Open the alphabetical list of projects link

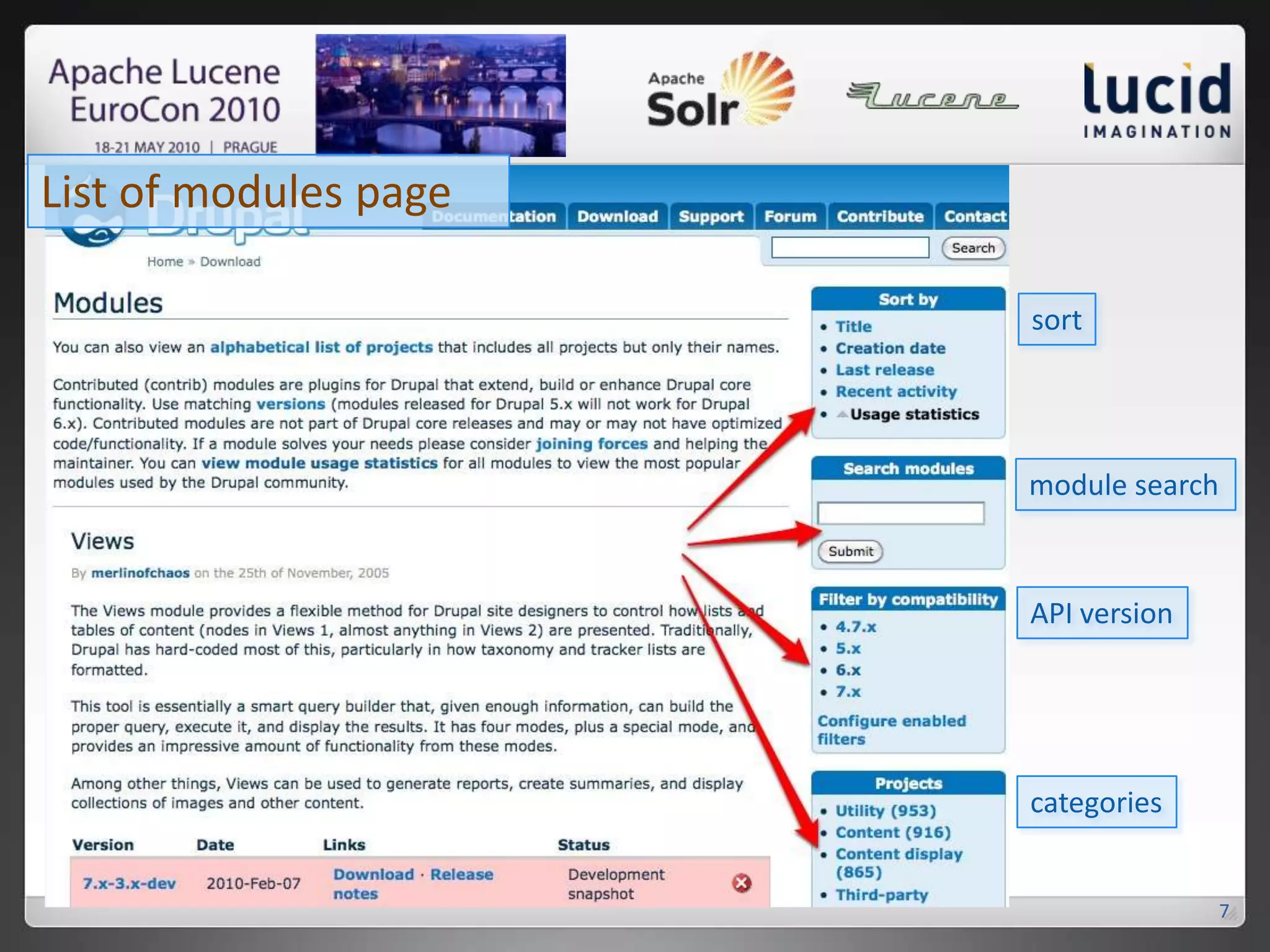321,347
